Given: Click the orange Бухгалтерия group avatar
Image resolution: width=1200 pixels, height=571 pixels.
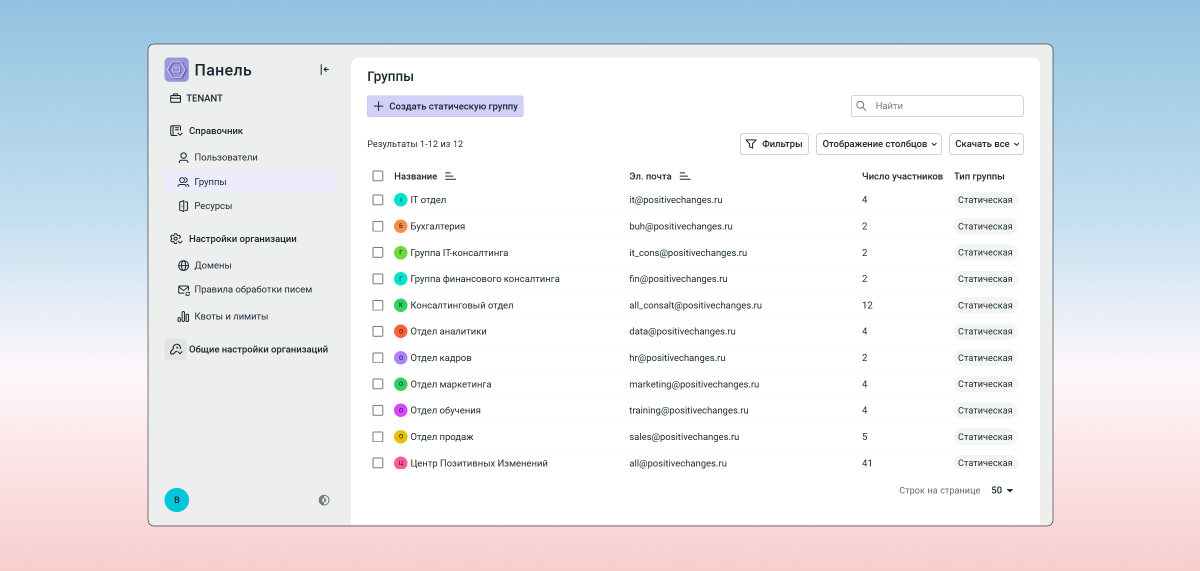Looking at the screenshot, I should tap(400, 227).
